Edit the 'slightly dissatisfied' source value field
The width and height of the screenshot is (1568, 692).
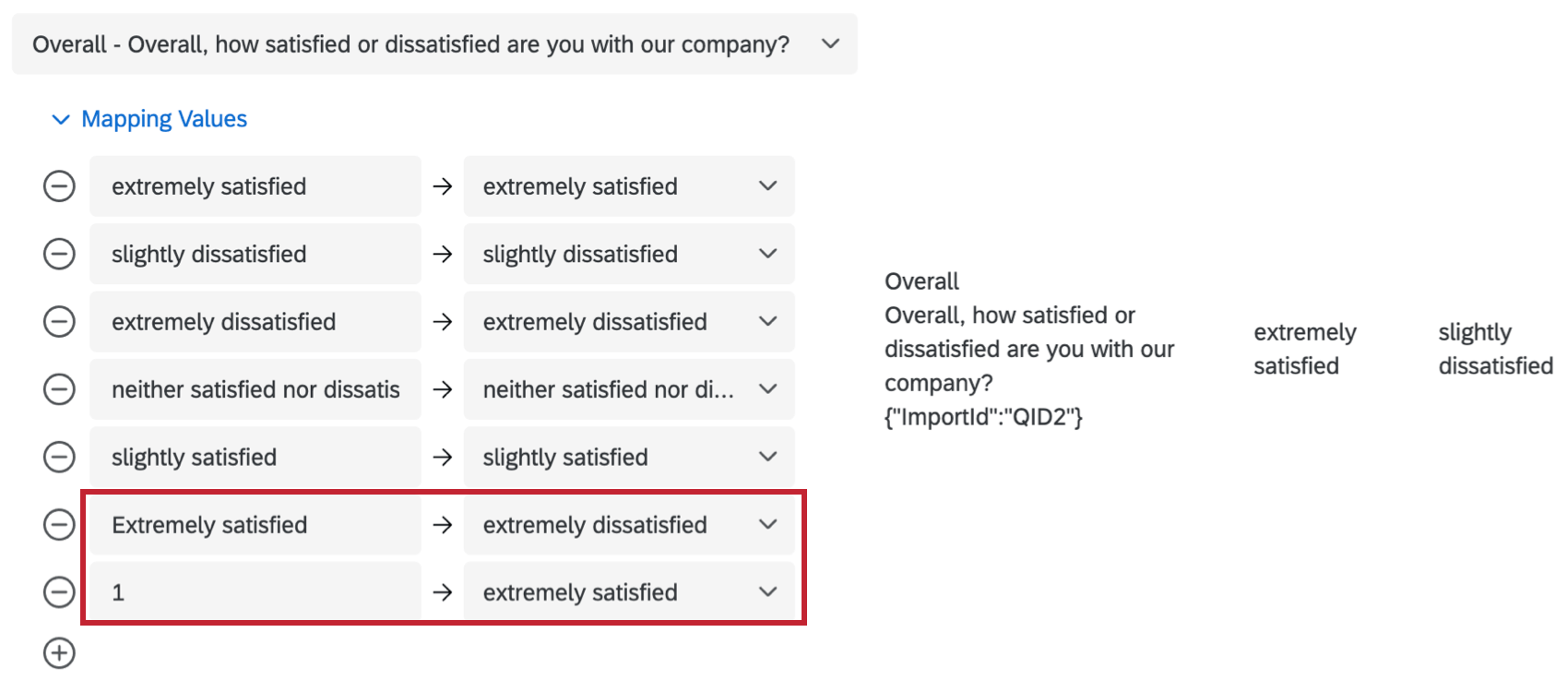point(255,254)
